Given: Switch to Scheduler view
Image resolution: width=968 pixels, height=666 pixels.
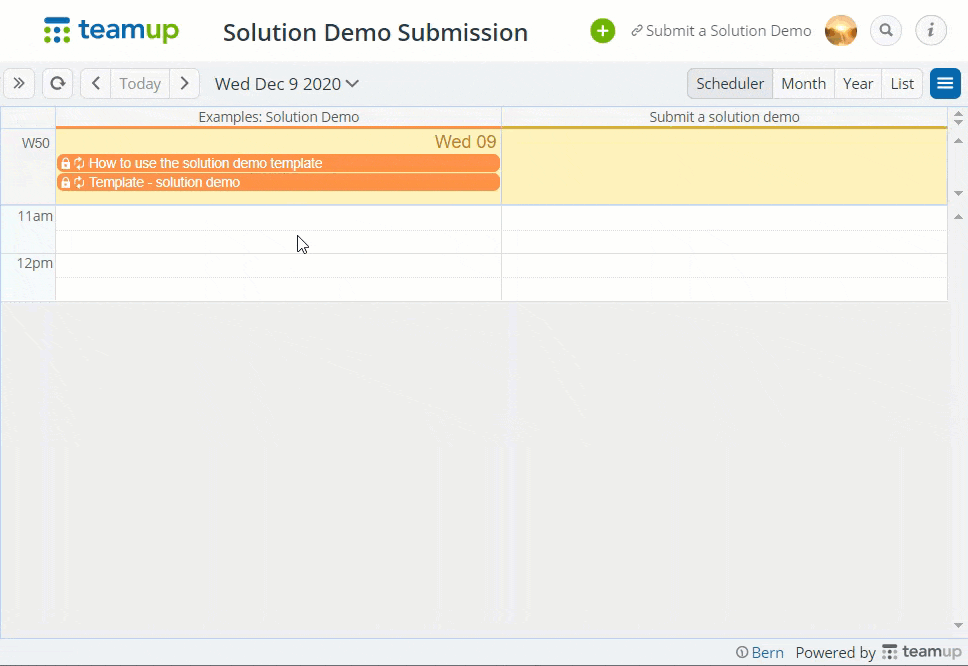Looking at the screenshot, I should (730, 83).
